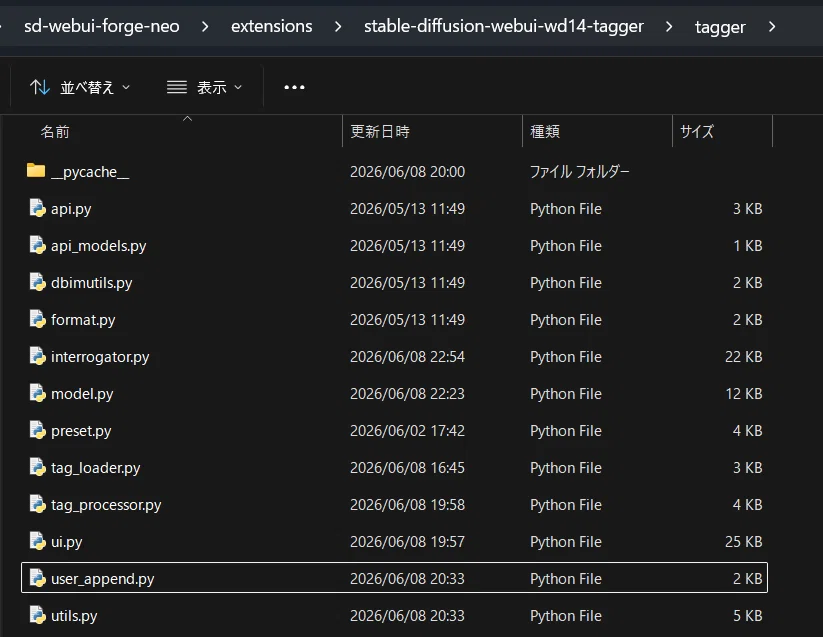Click the date 2026/06/02 17:42
The width and height of the screenshot is (823, 637).
pos(407,431)
